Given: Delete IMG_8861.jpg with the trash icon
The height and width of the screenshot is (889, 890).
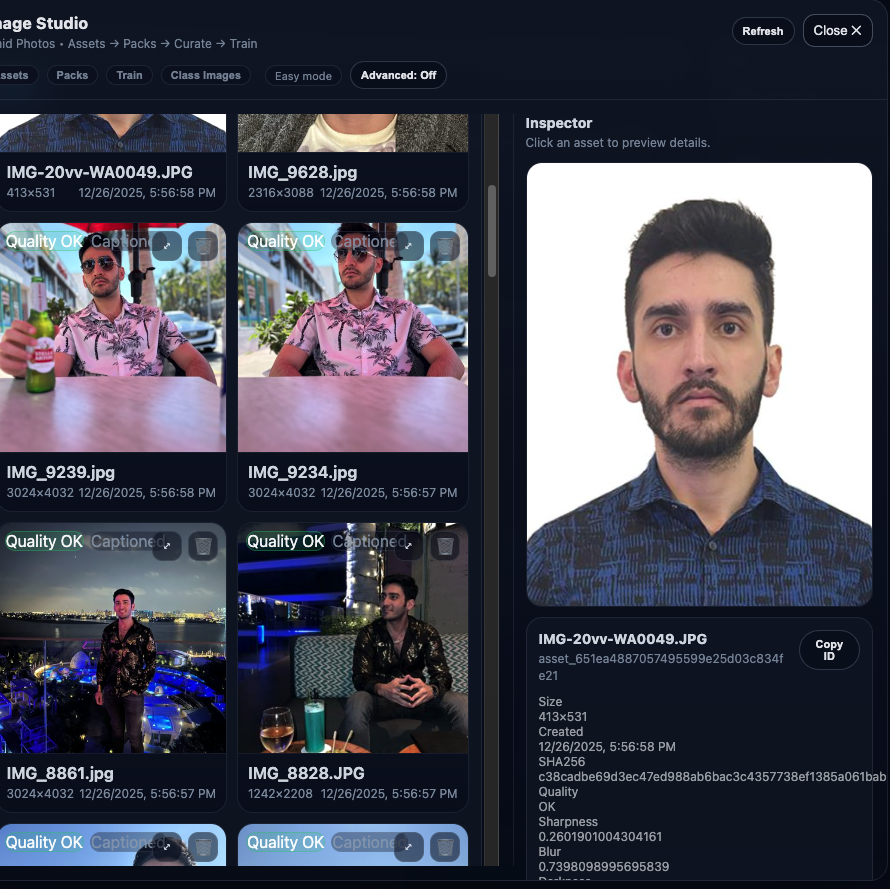Looking at the screenshot, I should click(203, 545).
